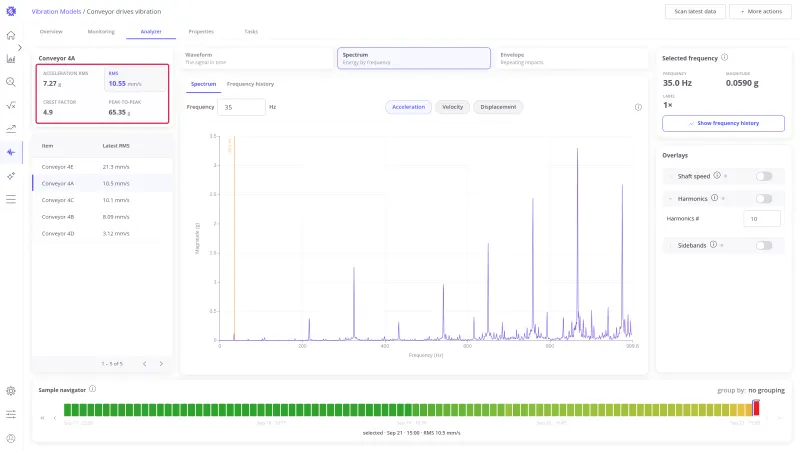Open the Monitoring tab
The width and height of the screenshot is (800, 450).
101,32
